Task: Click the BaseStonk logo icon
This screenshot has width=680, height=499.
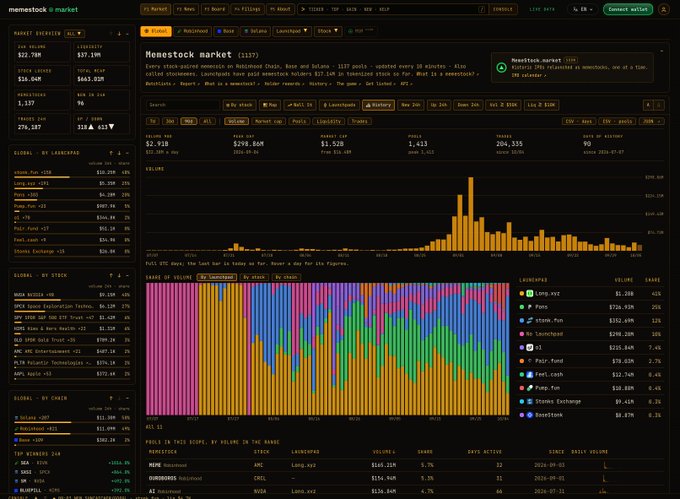Action: (530, 415)
